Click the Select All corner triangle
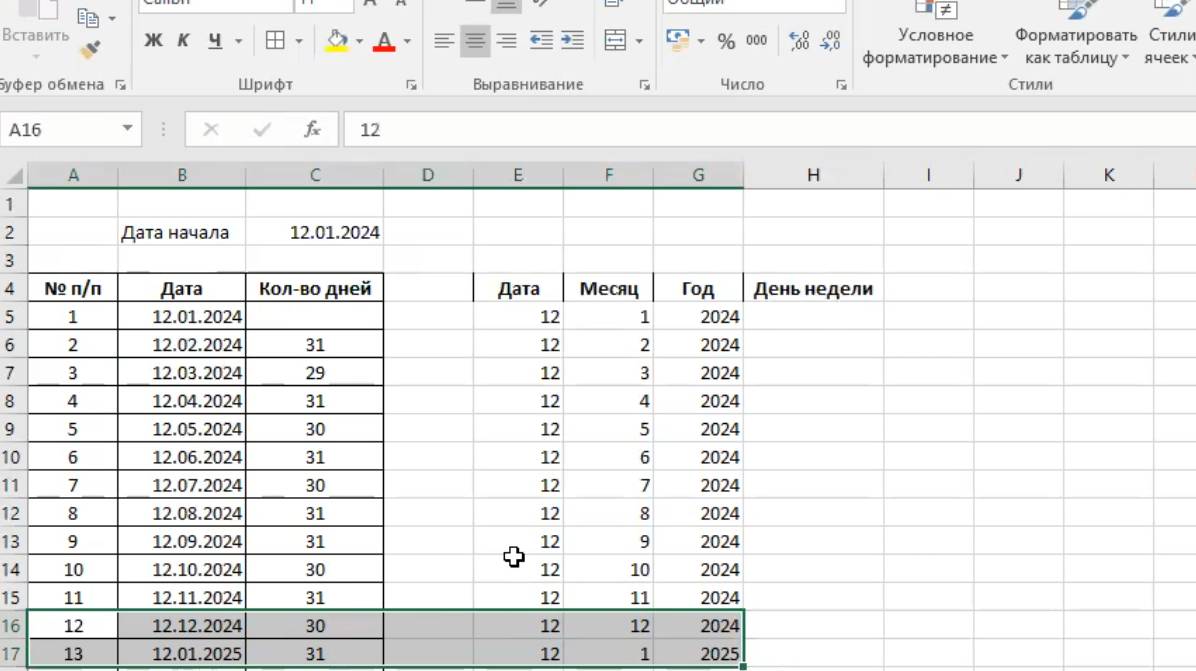Image resolution: width=1196 pixels, height=671 pixels. [x=14, y=177]
